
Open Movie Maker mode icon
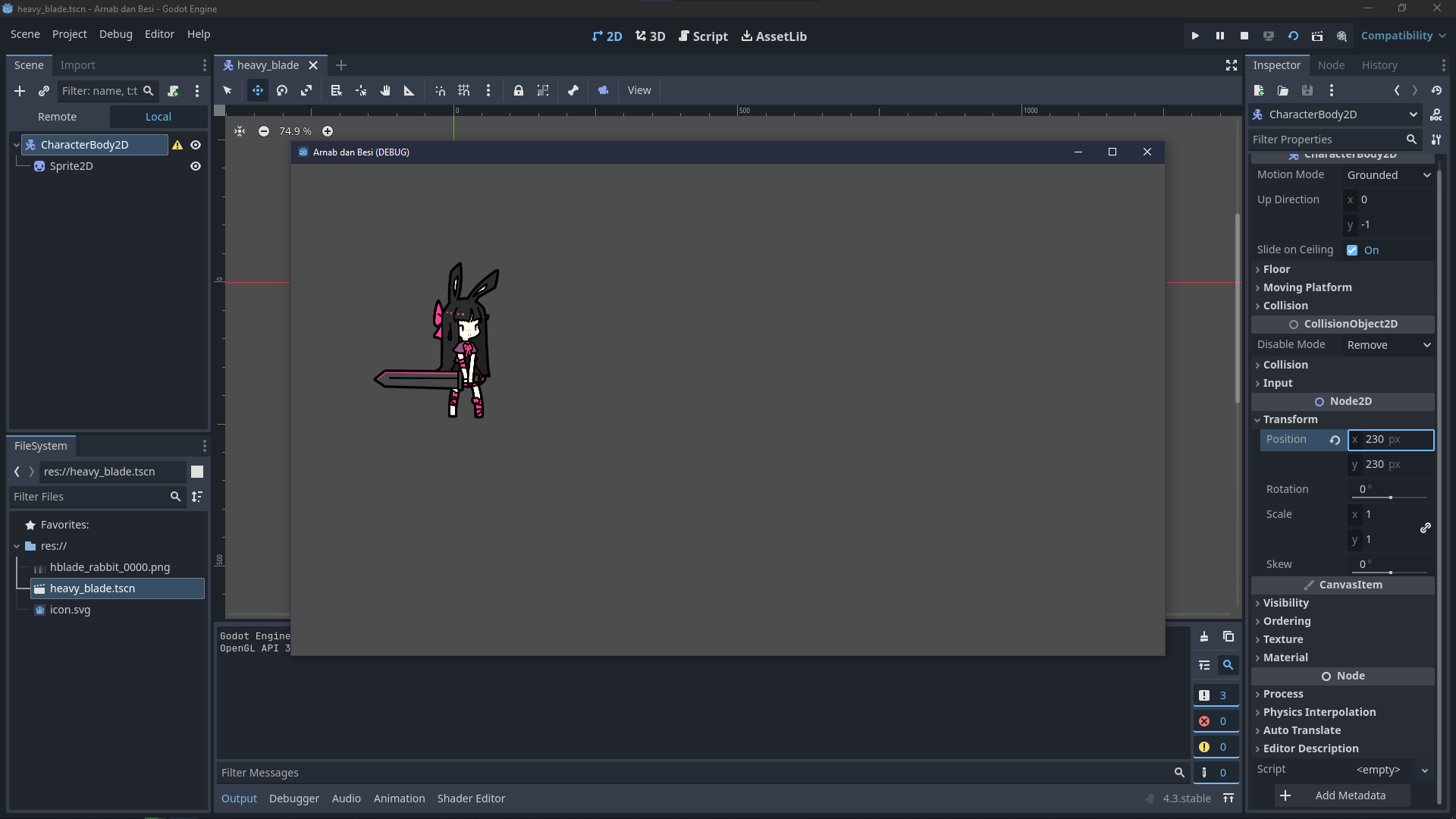coord(1341,36)
